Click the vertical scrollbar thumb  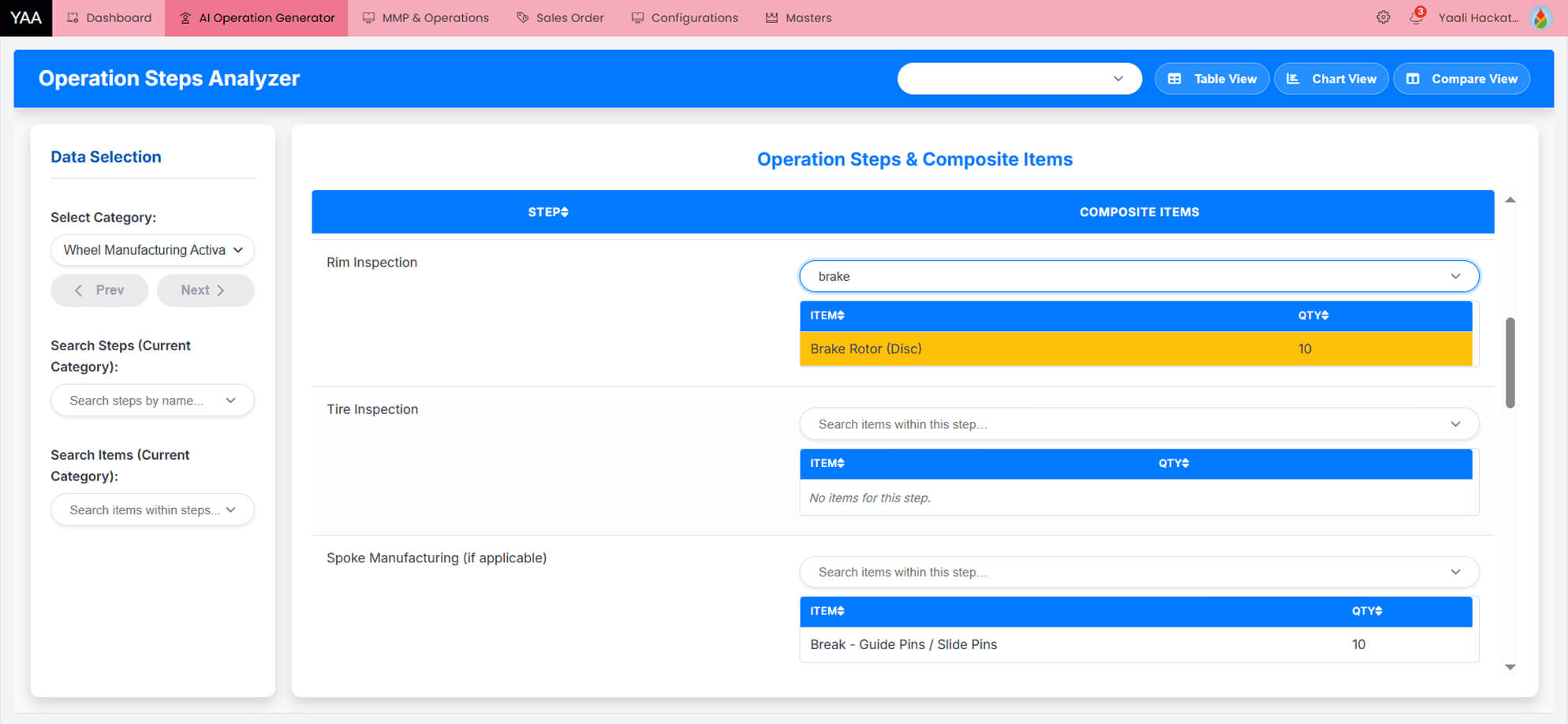(1510, 363)
